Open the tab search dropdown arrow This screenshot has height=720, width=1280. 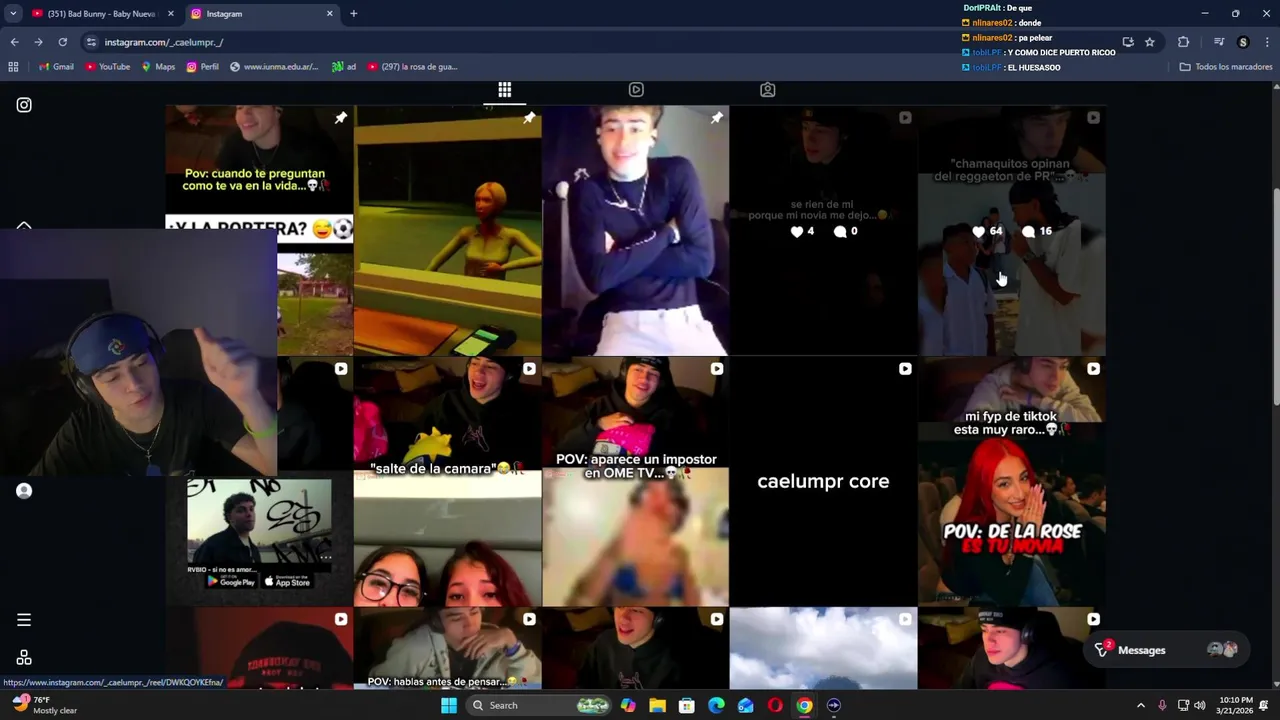(x=13, y=14)
